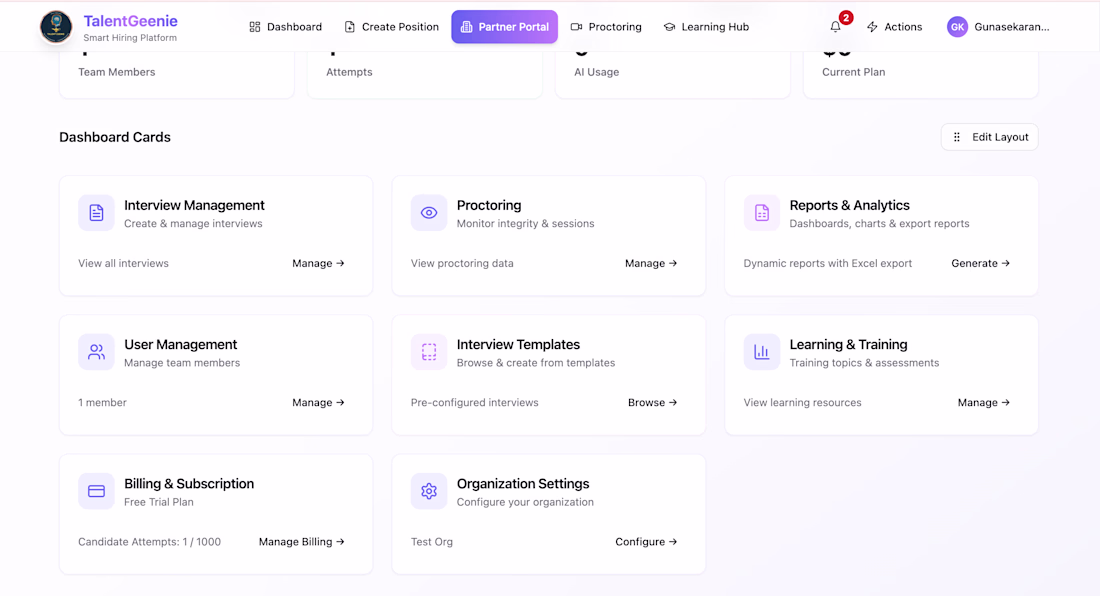This screenshot has height=596, width=1100.
Task: Click the Organization Settings card title
Action: 523,483
